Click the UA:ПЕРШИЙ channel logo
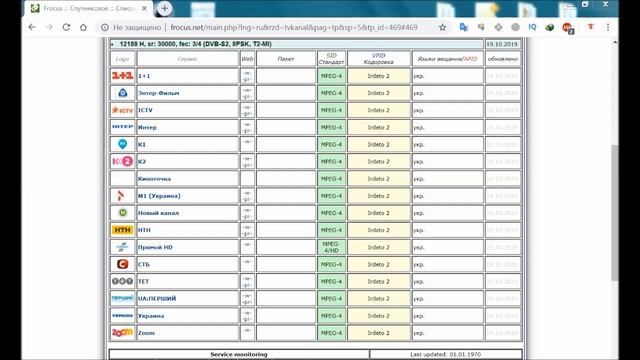 (122, 299)
